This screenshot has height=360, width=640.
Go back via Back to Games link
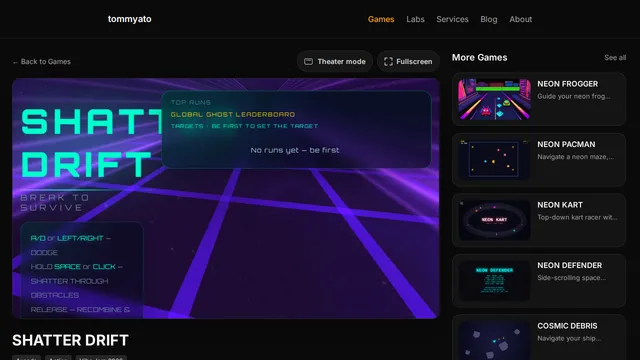[x=42, y=62]
